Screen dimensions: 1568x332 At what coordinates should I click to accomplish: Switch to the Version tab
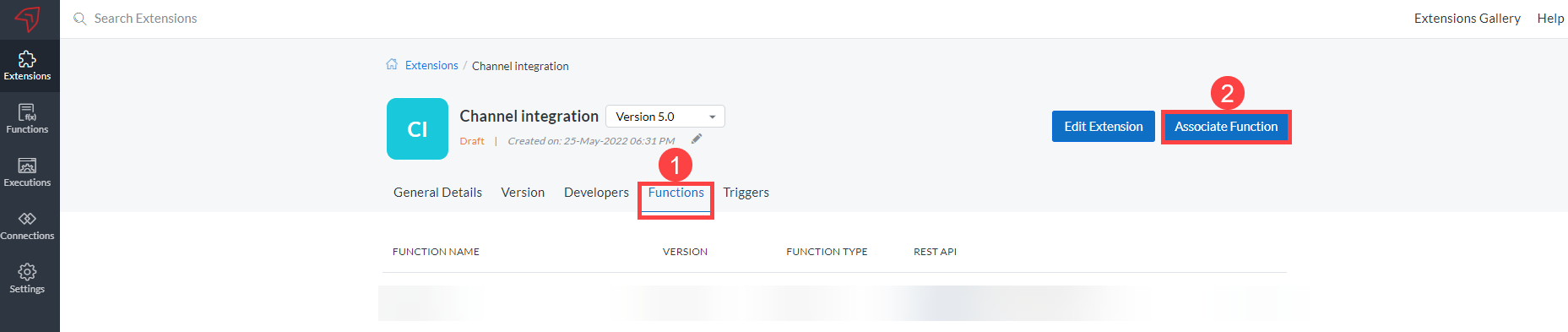pos(523,193)
